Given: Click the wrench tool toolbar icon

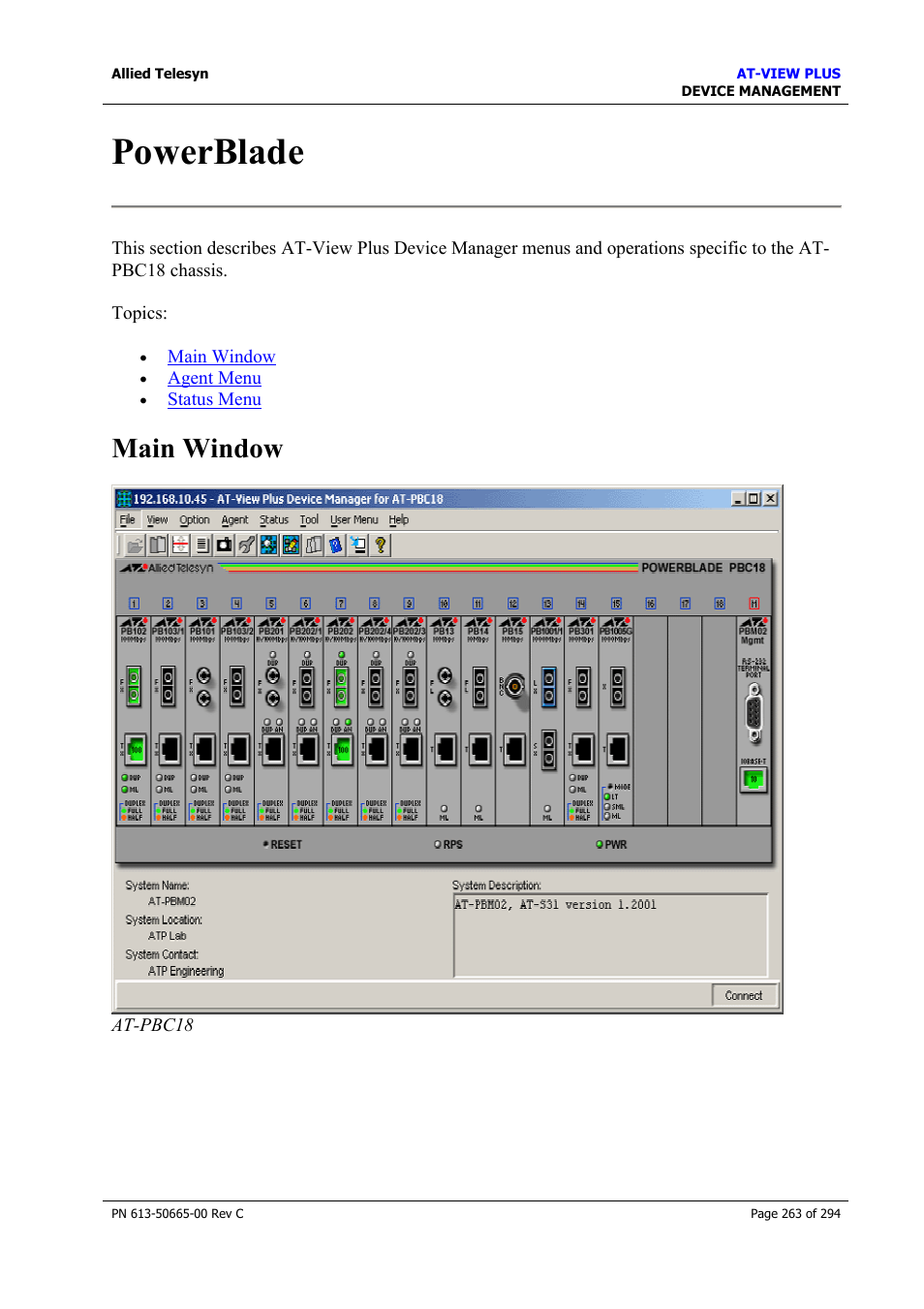Looking at the screenshot, I should pyautogui.click(x=247, y=545).
